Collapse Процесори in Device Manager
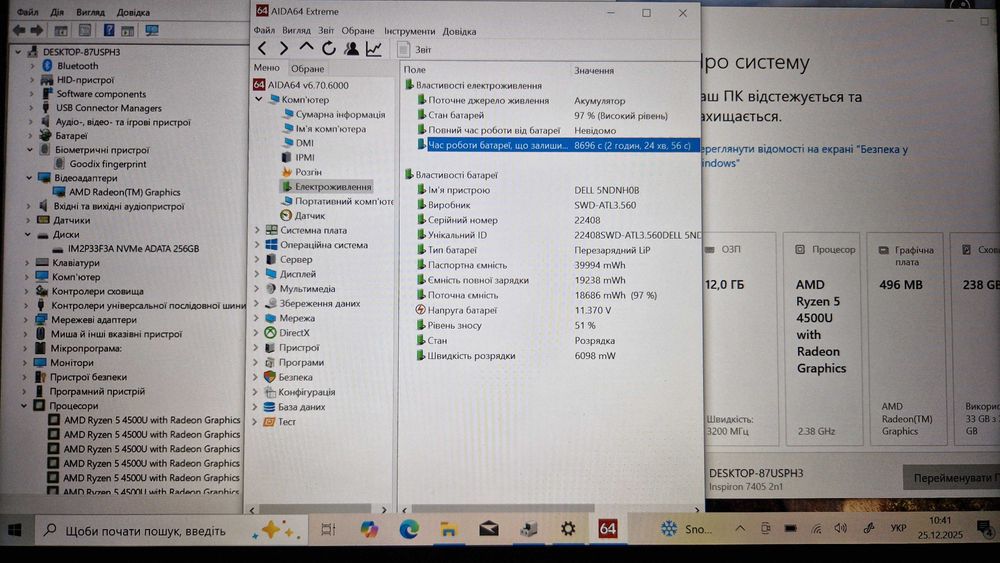 [24, 406]
